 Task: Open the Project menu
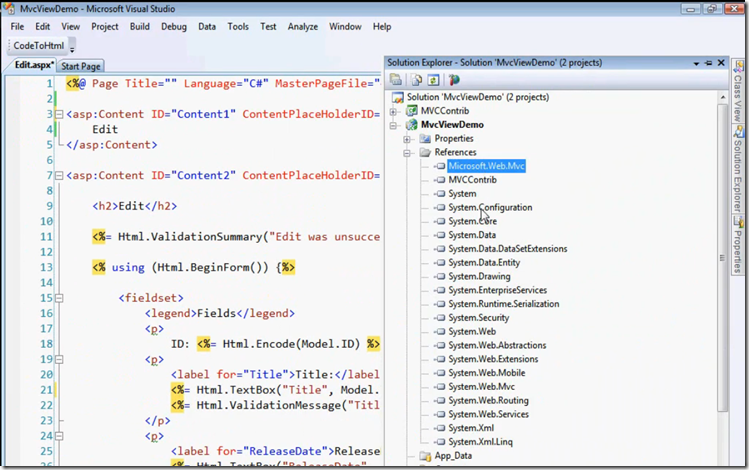[105, 27]
